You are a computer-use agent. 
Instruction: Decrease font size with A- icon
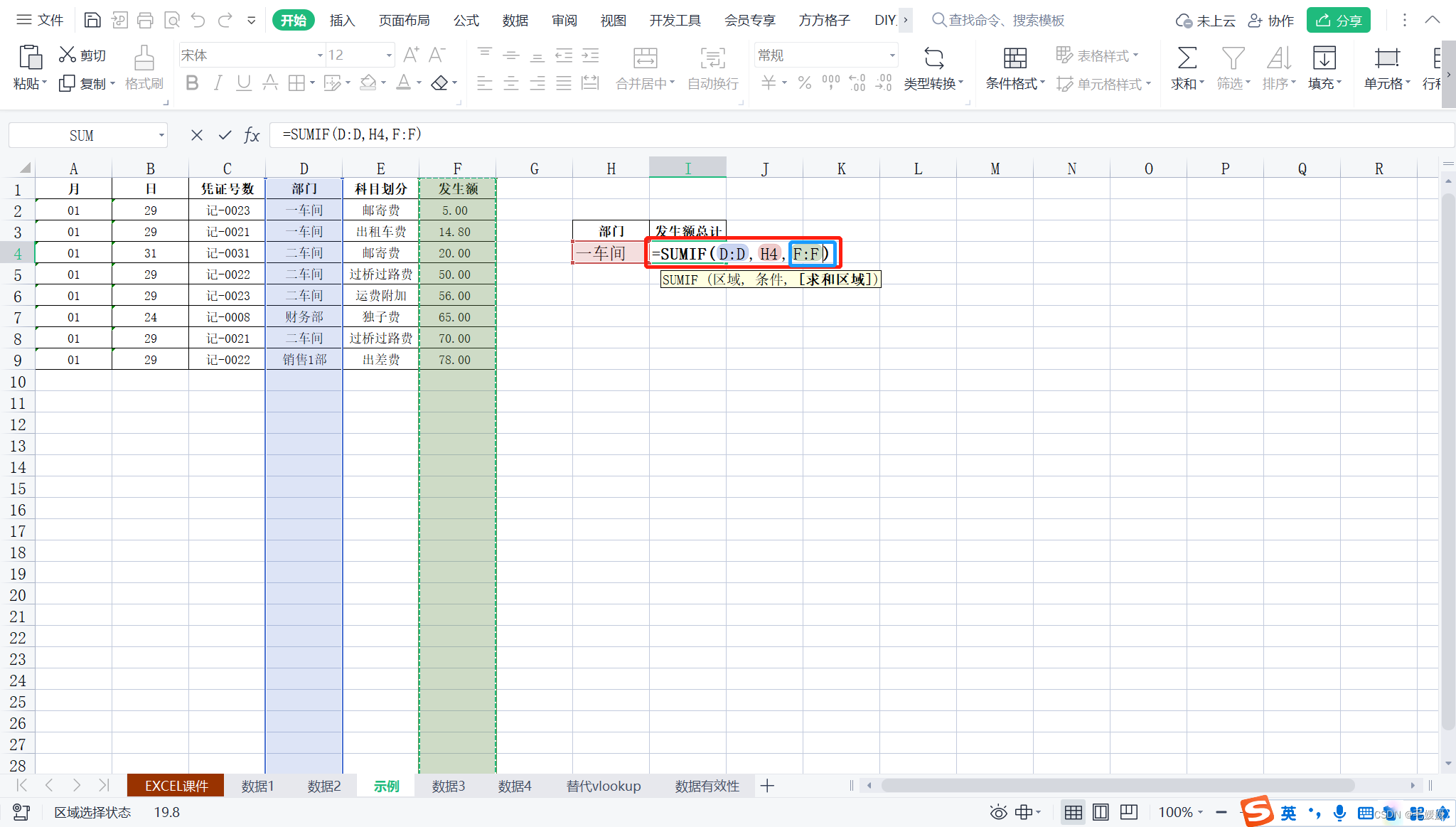(x=437, y=55)
